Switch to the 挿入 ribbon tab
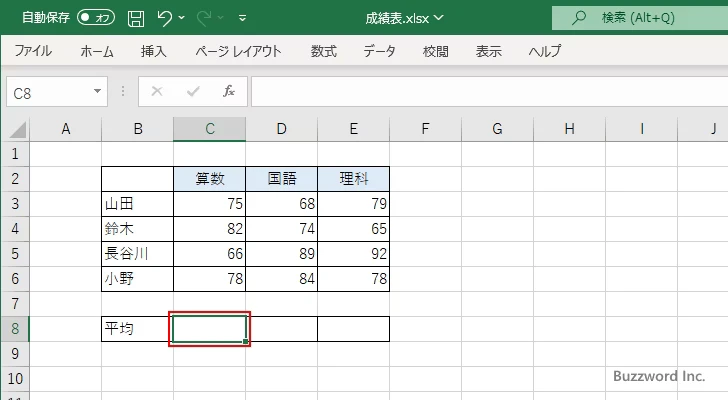This screenshot has height=400, width=728. point(154,51)
